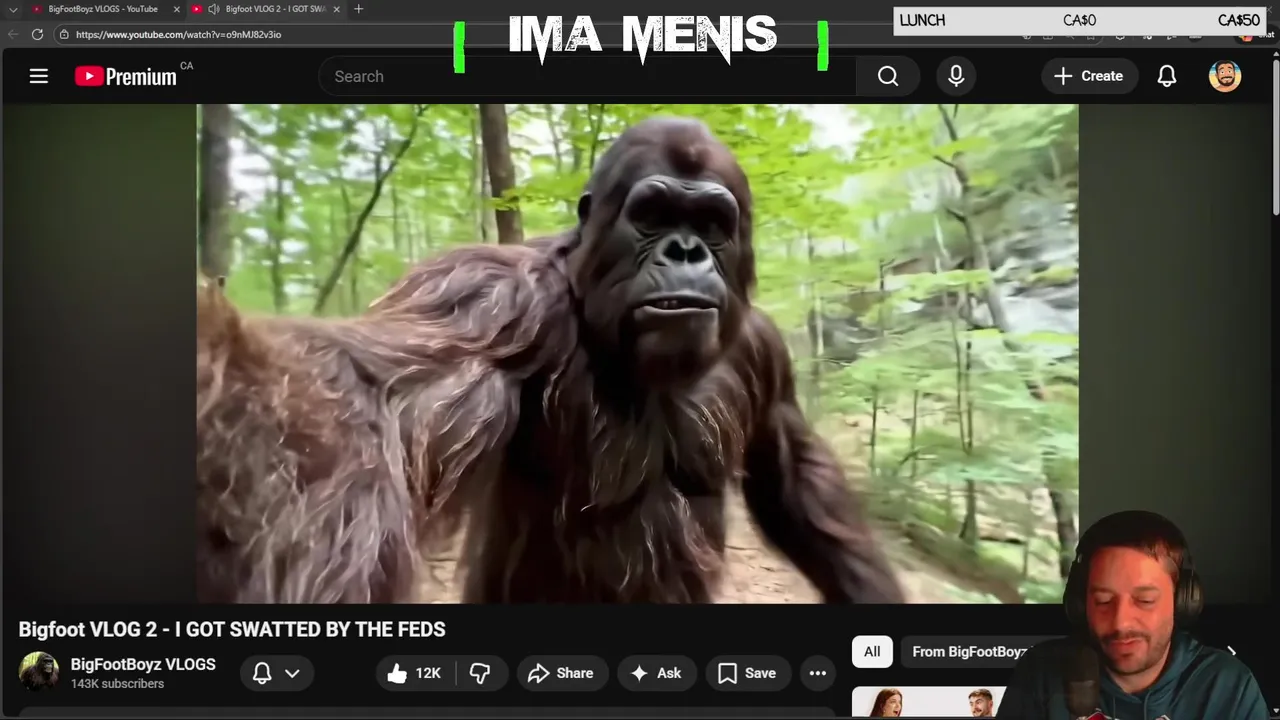This screenshot has height=720, width=1280.
Task: Open BigFootBoyz VLOGS channel name link
Action: click(143, 664)
